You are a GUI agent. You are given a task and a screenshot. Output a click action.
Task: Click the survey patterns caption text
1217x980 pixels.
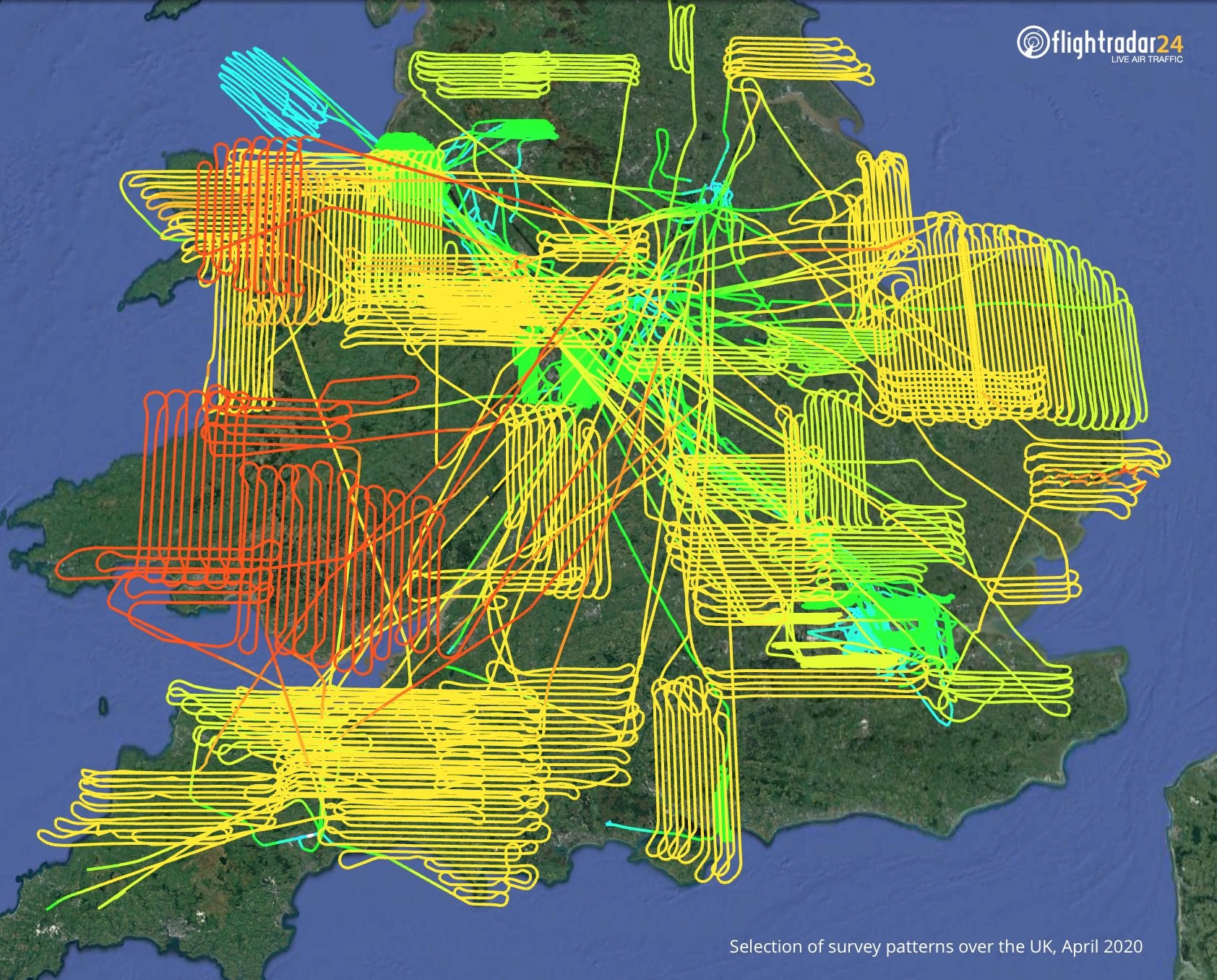(x=936, y=946)
